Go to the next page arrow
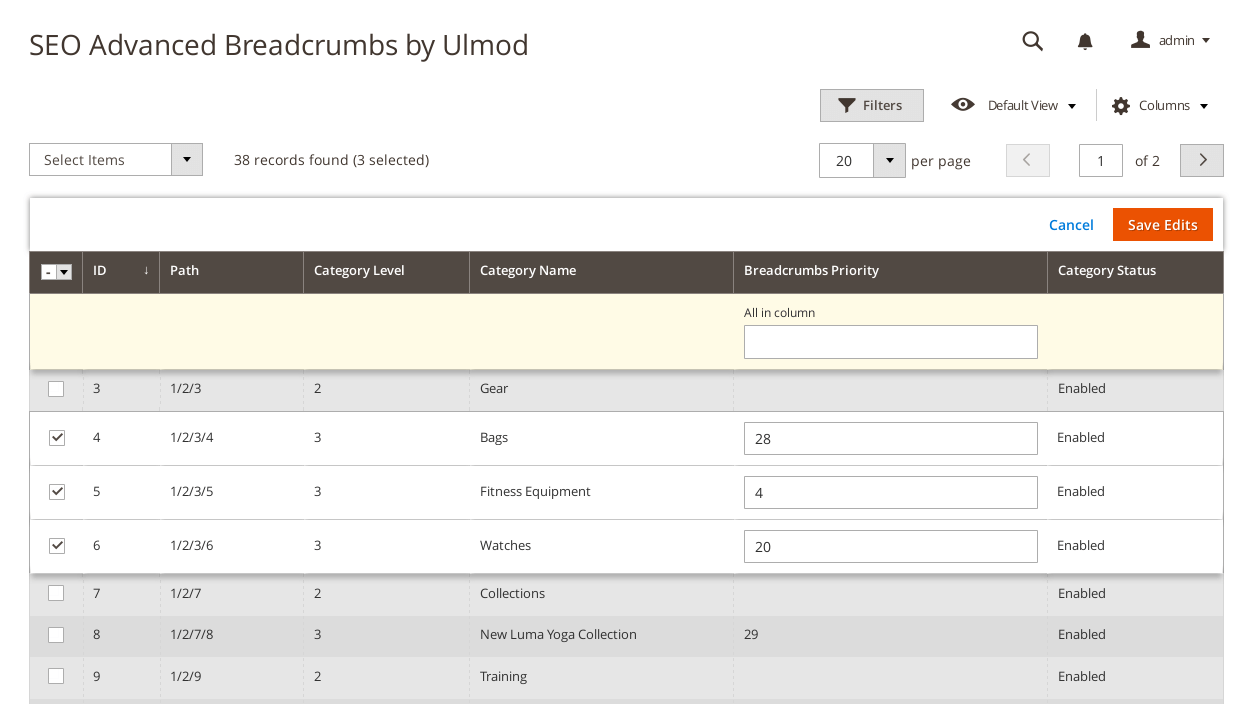1251x704 pixels. point(1202,160)
